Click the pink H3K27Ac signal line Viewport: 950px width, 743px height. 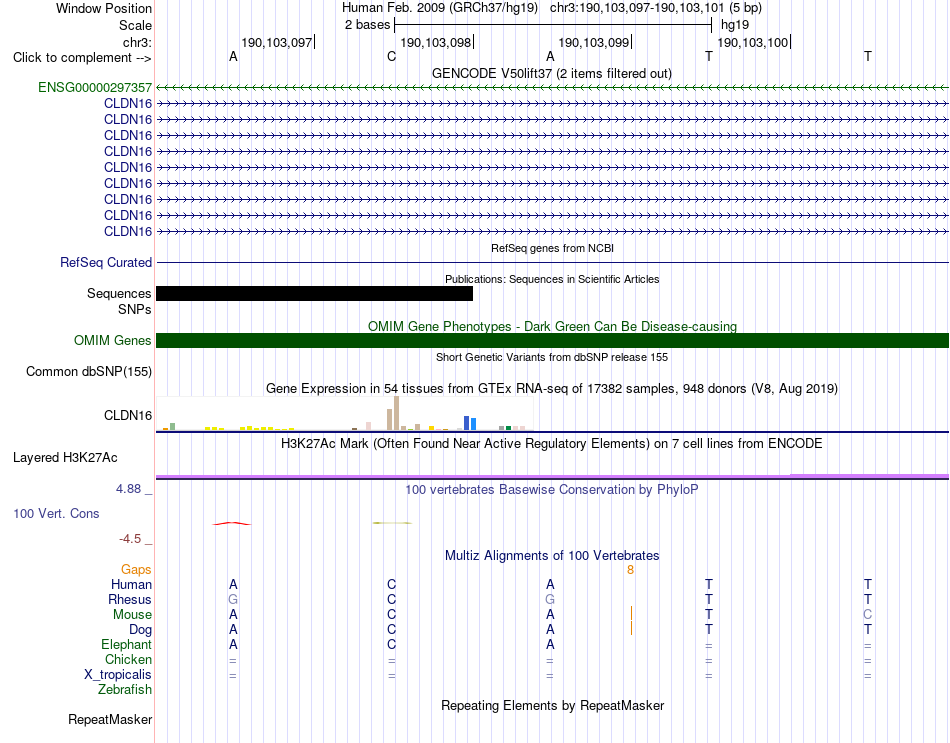(x=552, y=476)
